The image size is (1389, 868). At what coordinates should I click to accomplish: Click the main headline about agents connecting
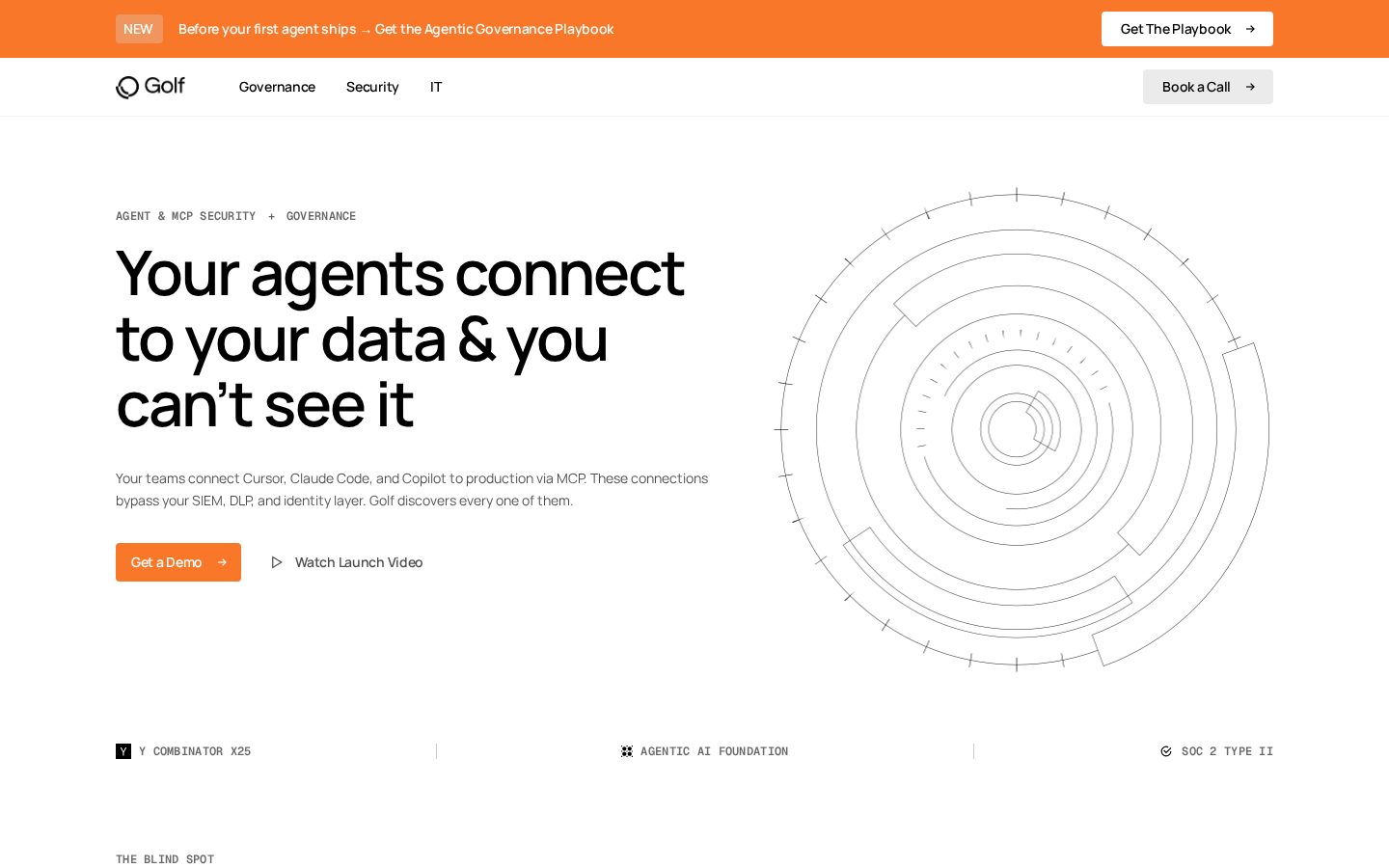coord(400,338)
